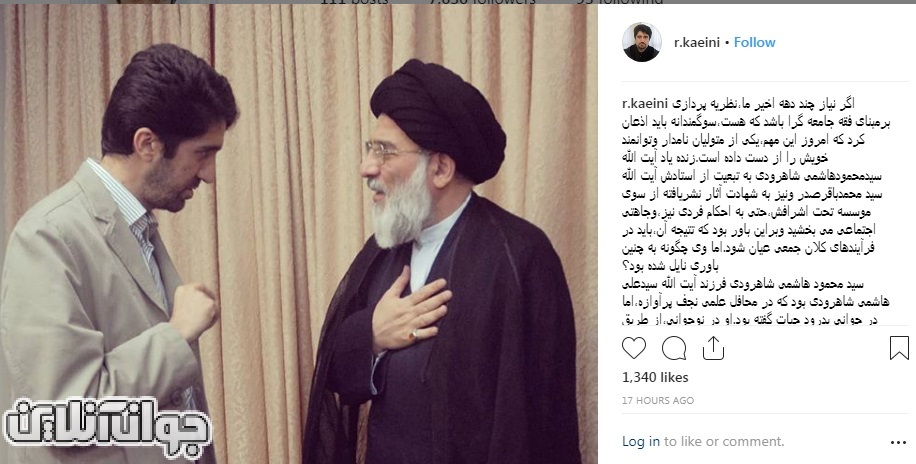Viewport: 916px width, 464px height.
Task: Open the r.kaeini username in the post header
Action: (x=696, y=43)
